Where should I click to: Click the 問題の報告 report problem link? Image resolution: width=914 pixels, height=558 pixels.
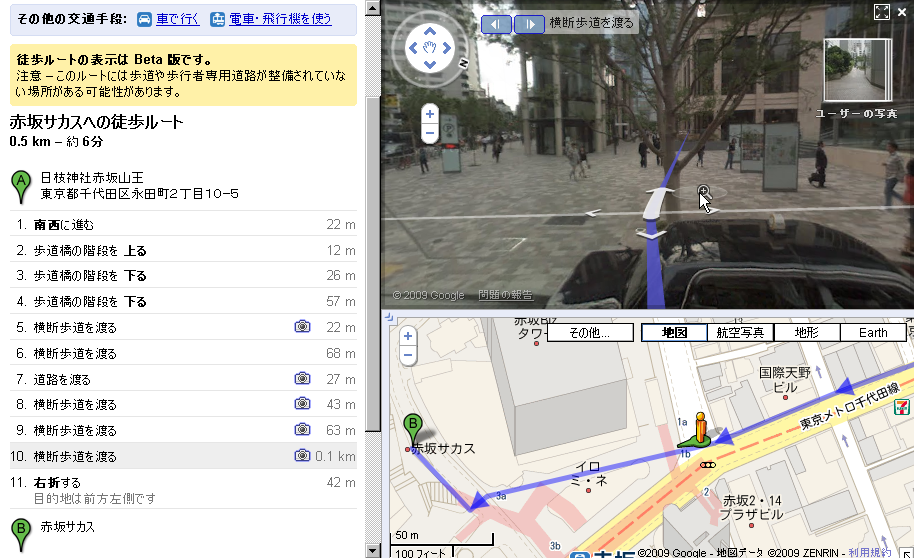point(505,295)
